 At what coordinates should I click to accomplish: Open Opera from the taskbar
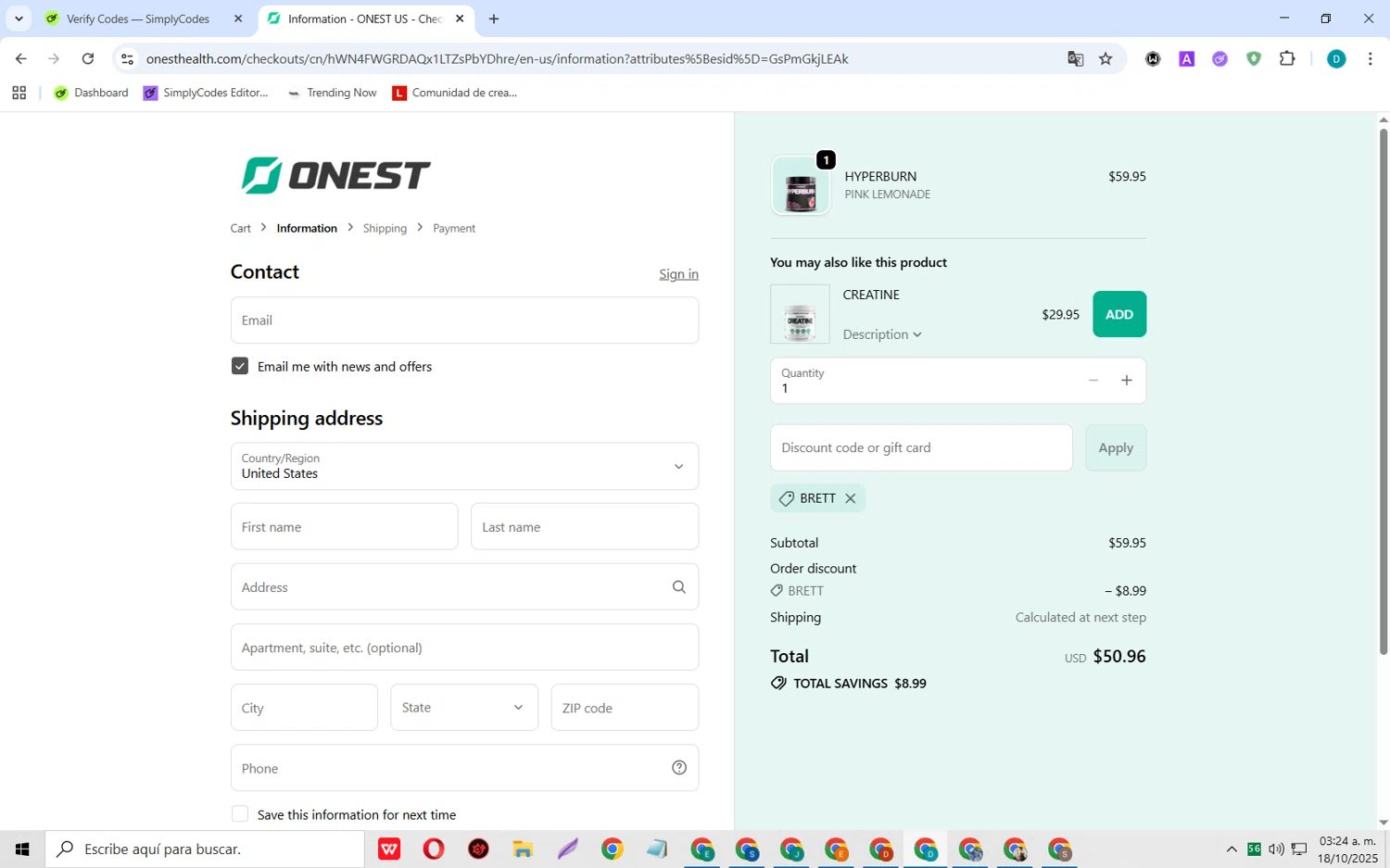434,849
